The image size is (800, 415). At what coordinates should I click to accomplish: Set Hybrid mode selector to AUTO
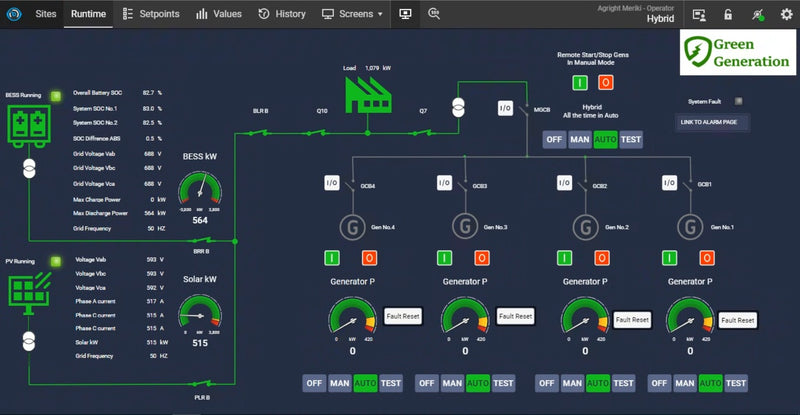coord(605,139)
